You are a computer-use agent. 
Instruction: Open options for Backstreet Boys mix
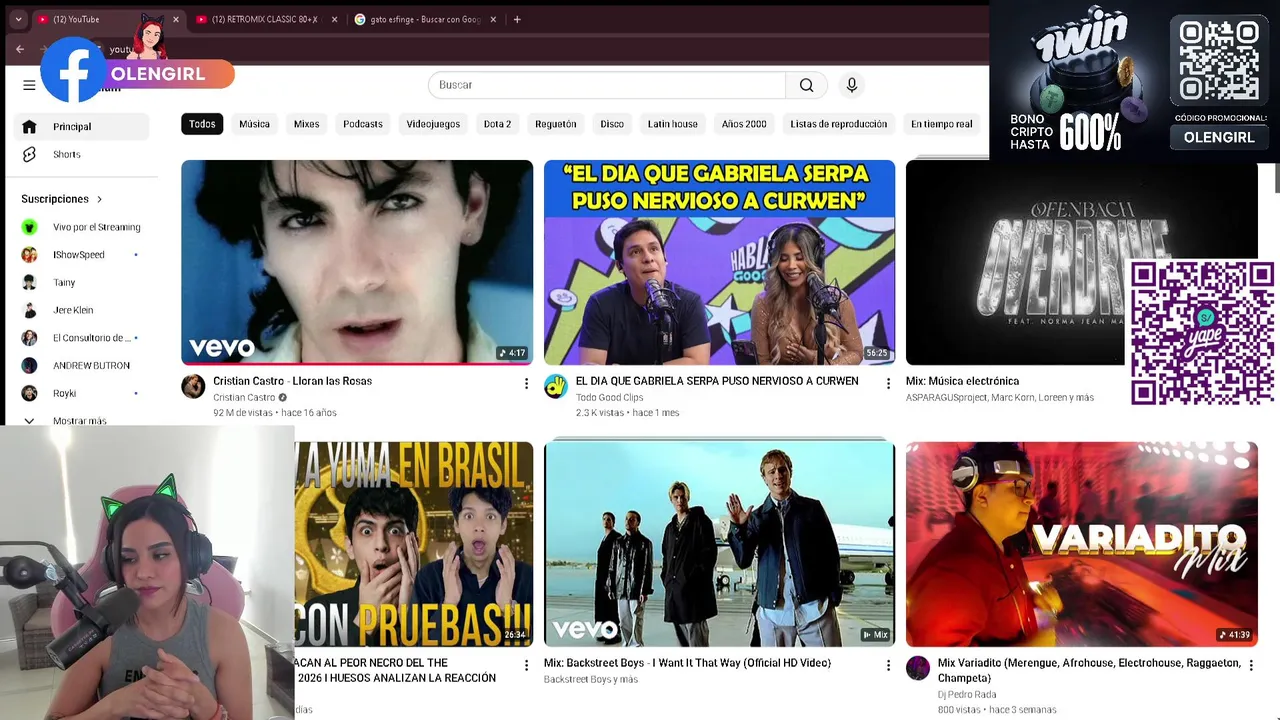(x=888, y=665)
